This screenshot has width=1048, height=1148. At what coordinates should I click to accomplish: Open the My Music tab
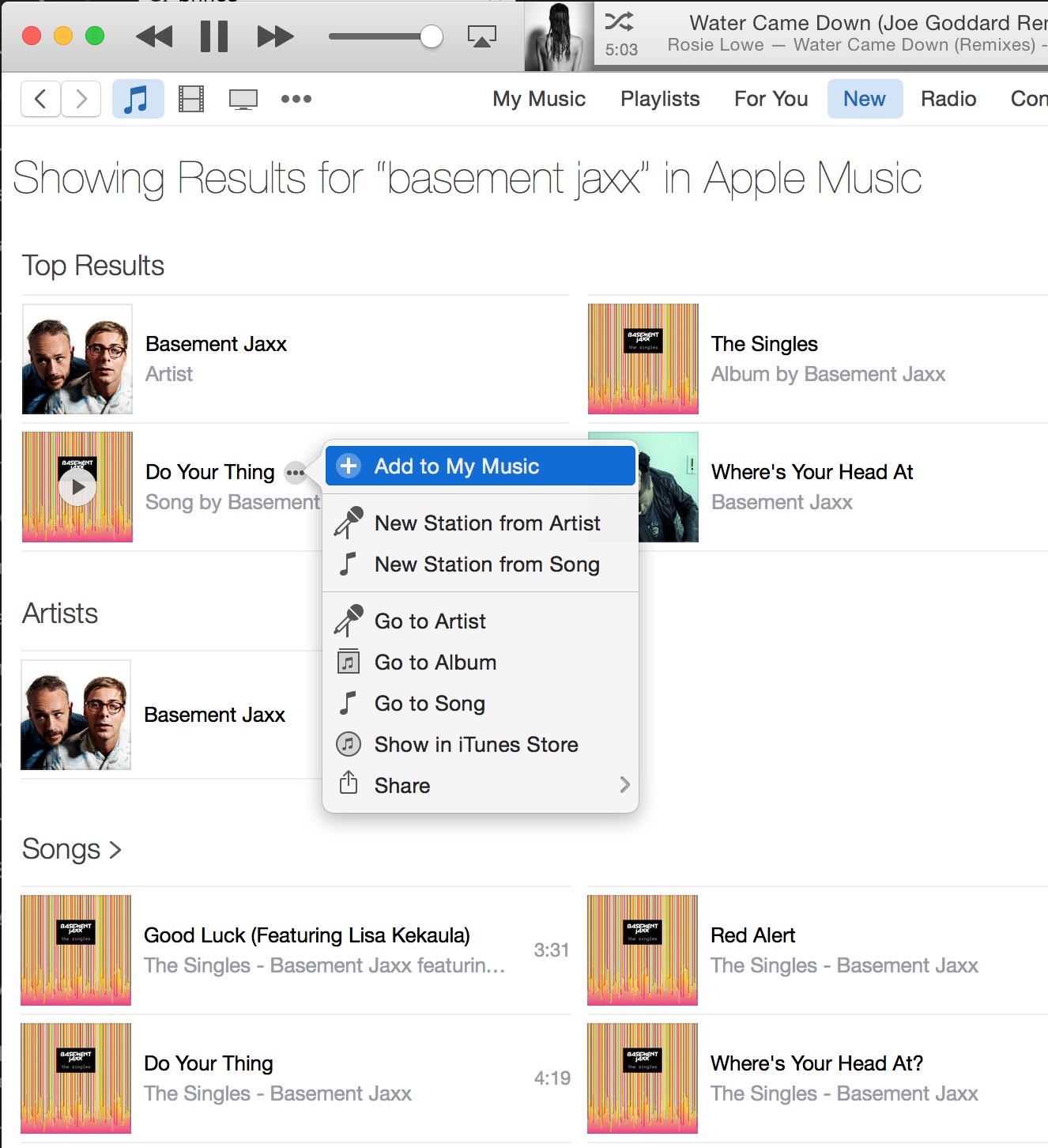(539, 99)
